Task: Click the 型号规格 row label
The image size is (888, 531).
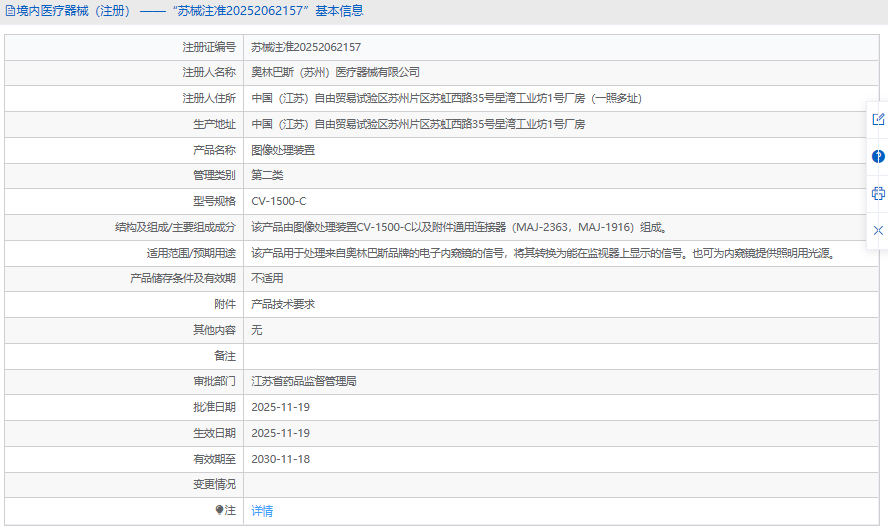Action: (214, 201)
